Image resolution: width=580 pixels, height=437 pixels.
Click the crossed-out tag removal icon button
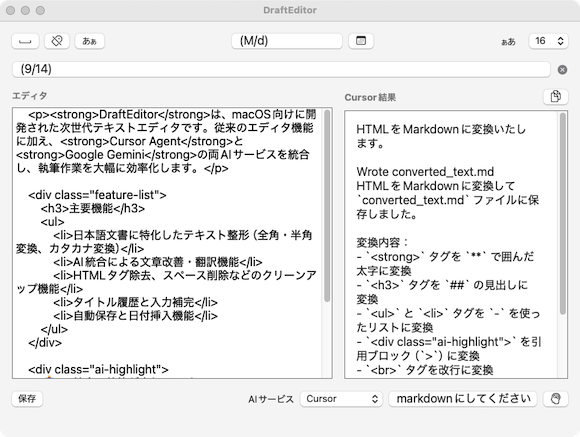click(x=57, y=41)
